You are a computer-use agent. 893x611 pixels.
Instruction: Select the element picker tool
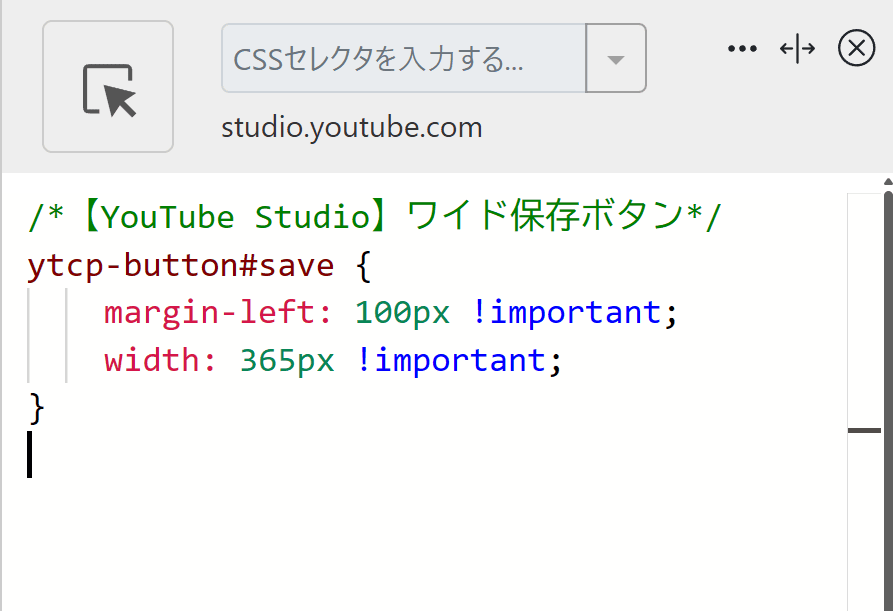107,86
